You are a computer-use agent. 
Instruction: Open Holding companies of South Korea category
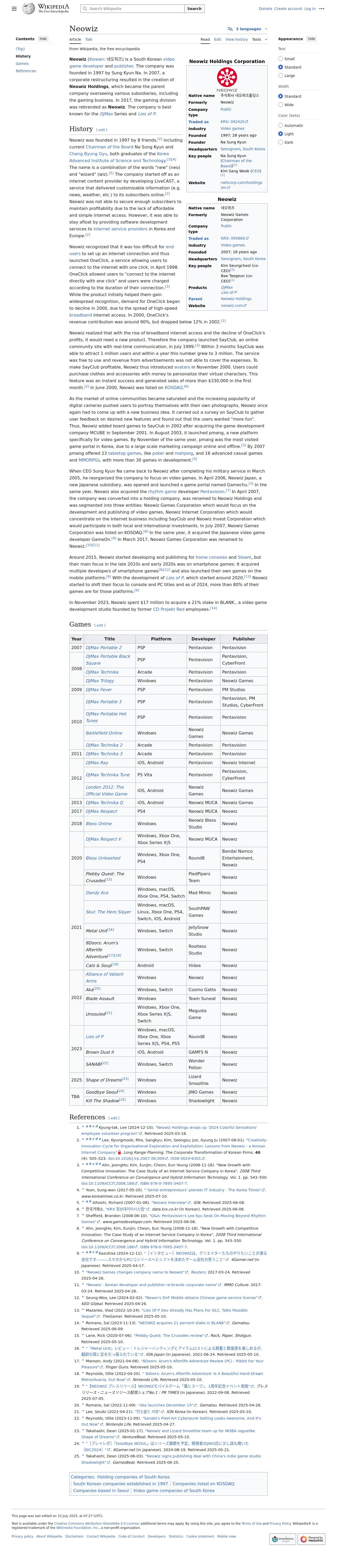133,1477
